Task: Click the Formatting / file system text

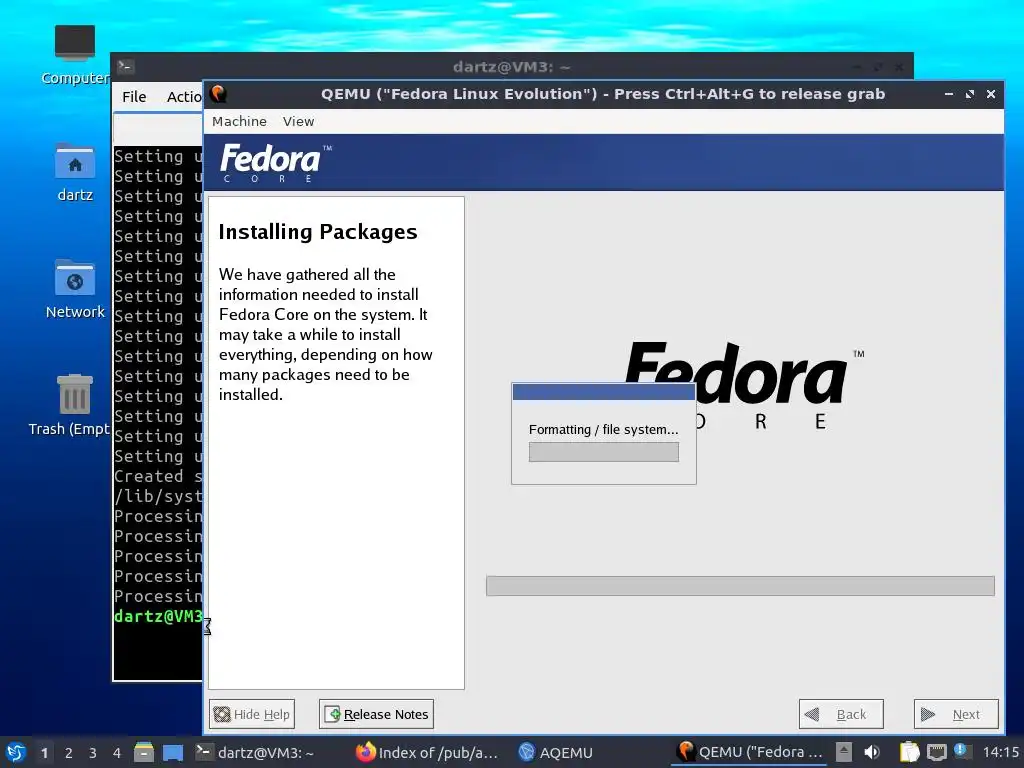Action: coord(603,429)
